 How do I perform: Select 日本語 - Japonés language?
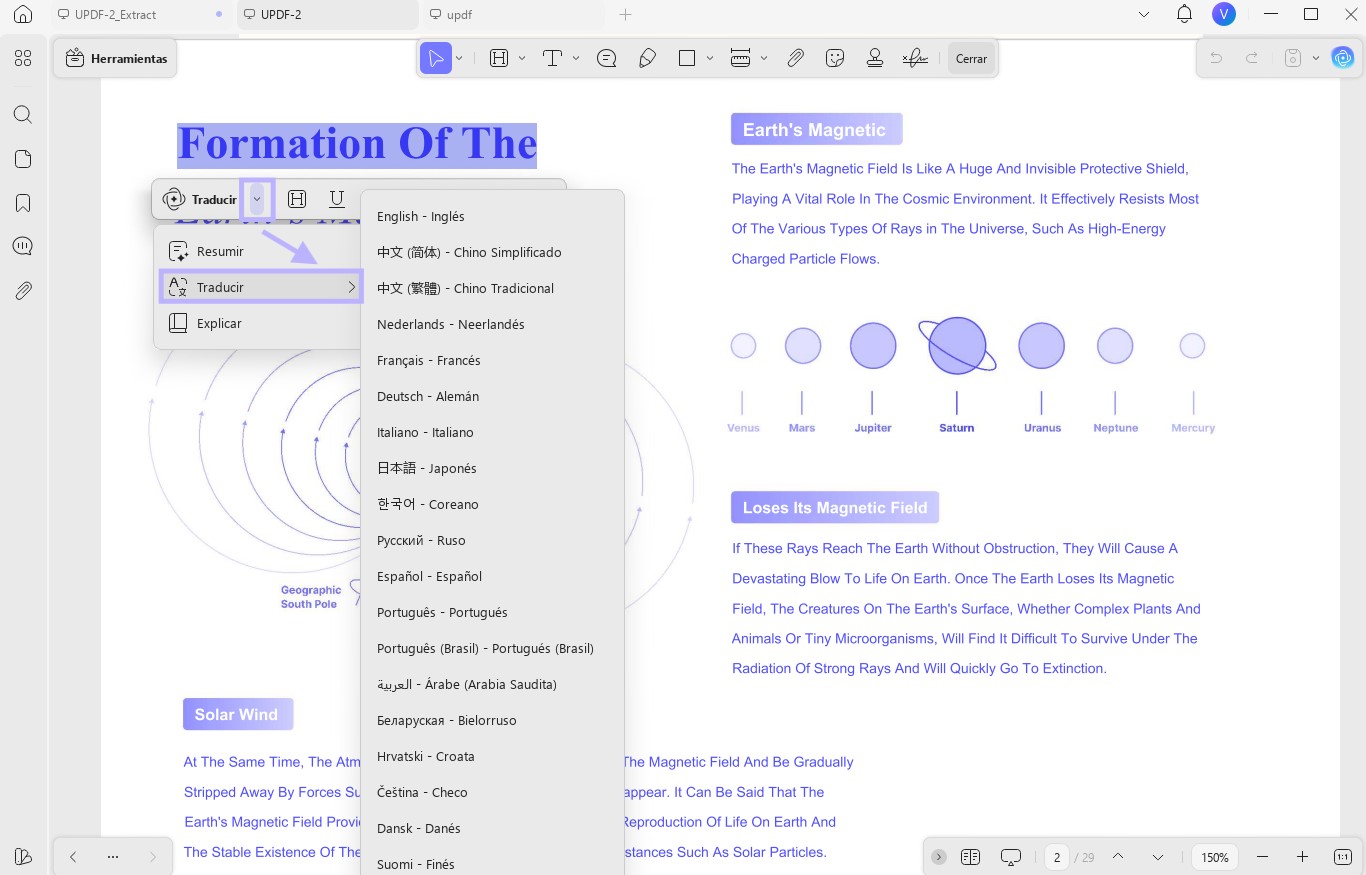click(x=492, y=468)
